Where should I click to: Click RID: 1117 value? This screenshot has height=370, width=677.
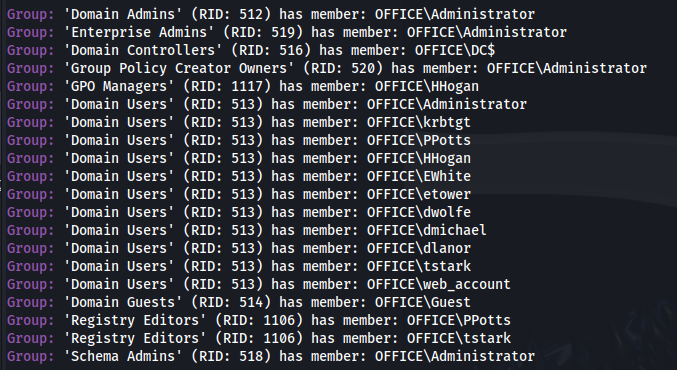[227, 86]
